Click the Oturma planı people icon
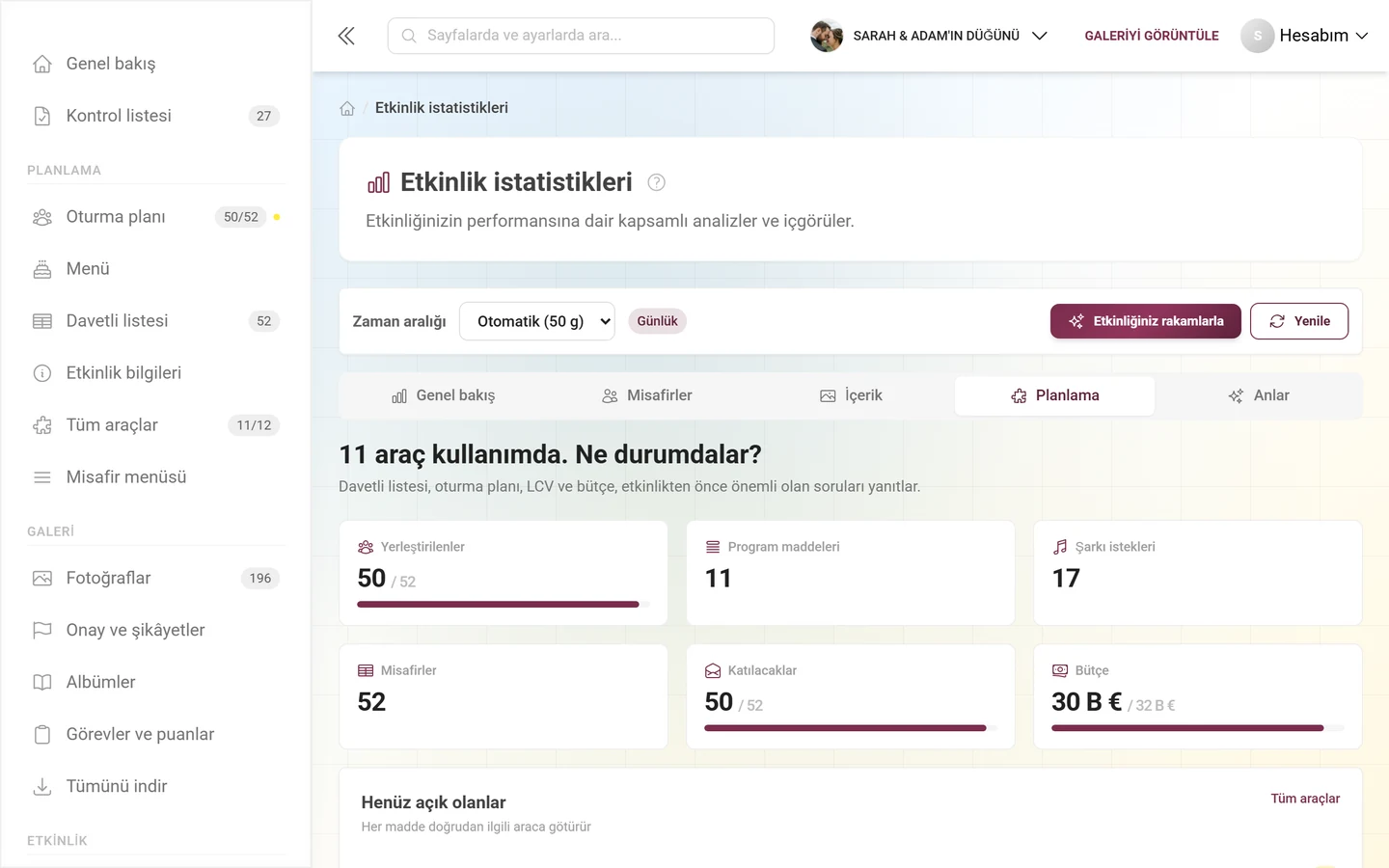Image resolution: width=1389 pixels, height=868 pixels. 42,217
